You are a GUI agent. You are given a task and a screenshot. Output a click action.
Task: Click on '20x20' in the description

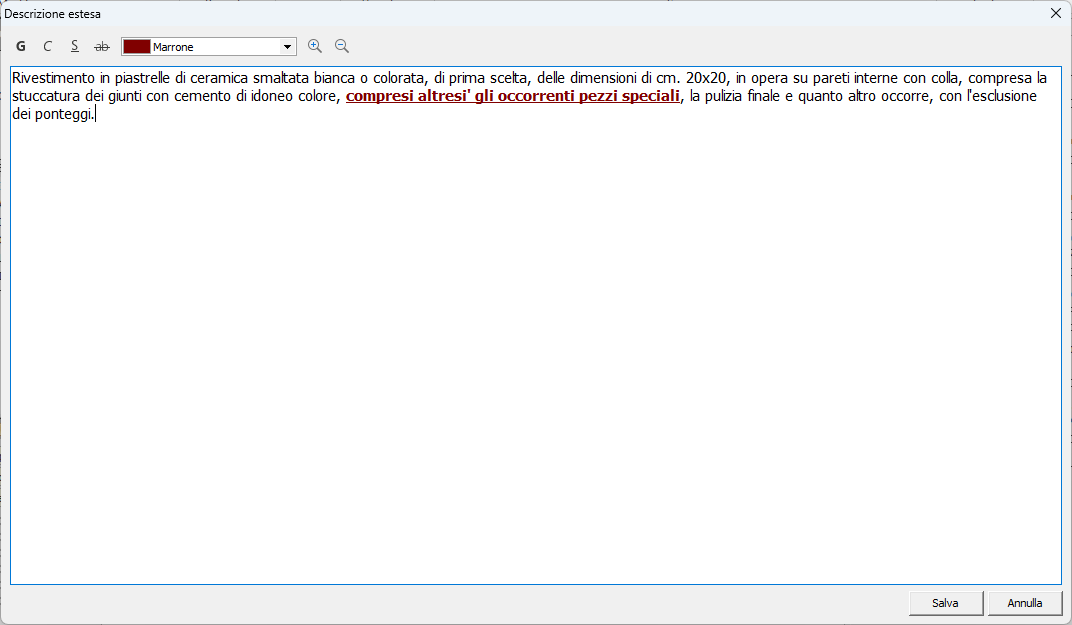pos(706,78)
